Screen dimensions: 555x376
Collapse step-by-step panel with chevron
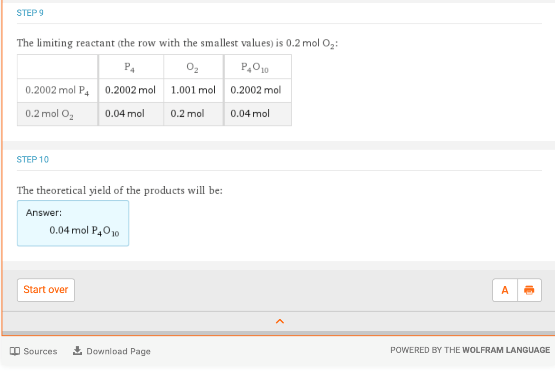(280, 321)
